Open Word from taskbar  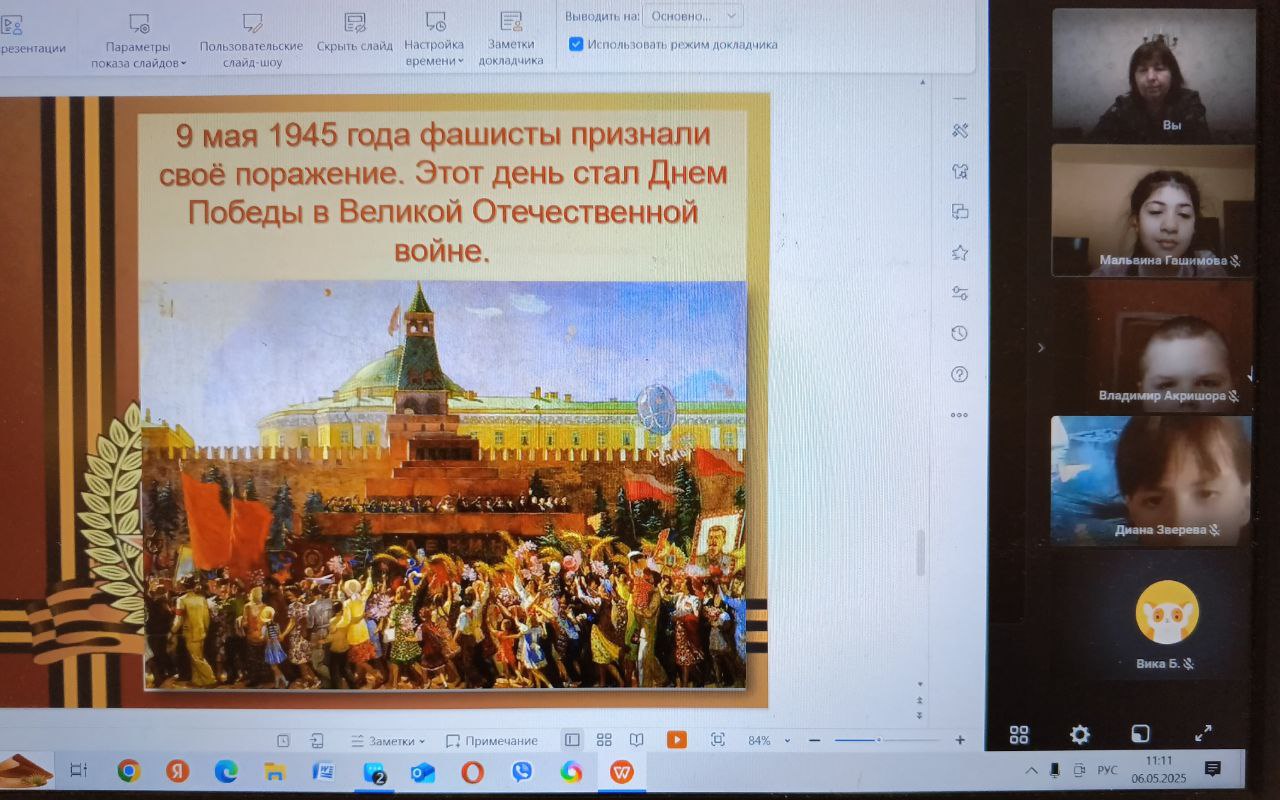point(324,771)
